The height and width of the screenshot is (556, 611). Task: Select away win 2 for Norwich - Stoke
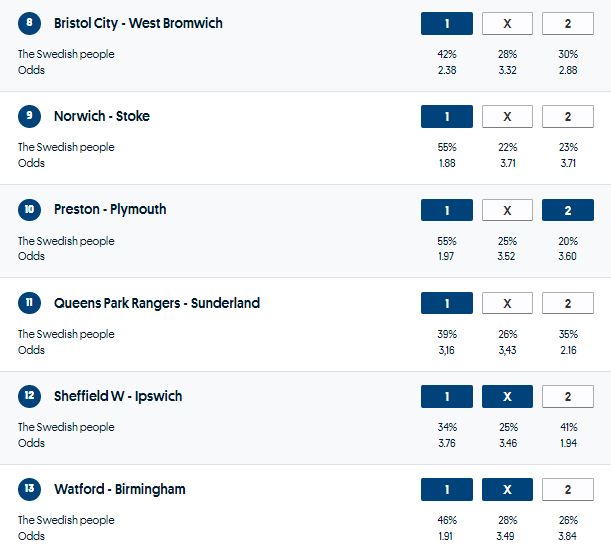(x=568, y=116)
